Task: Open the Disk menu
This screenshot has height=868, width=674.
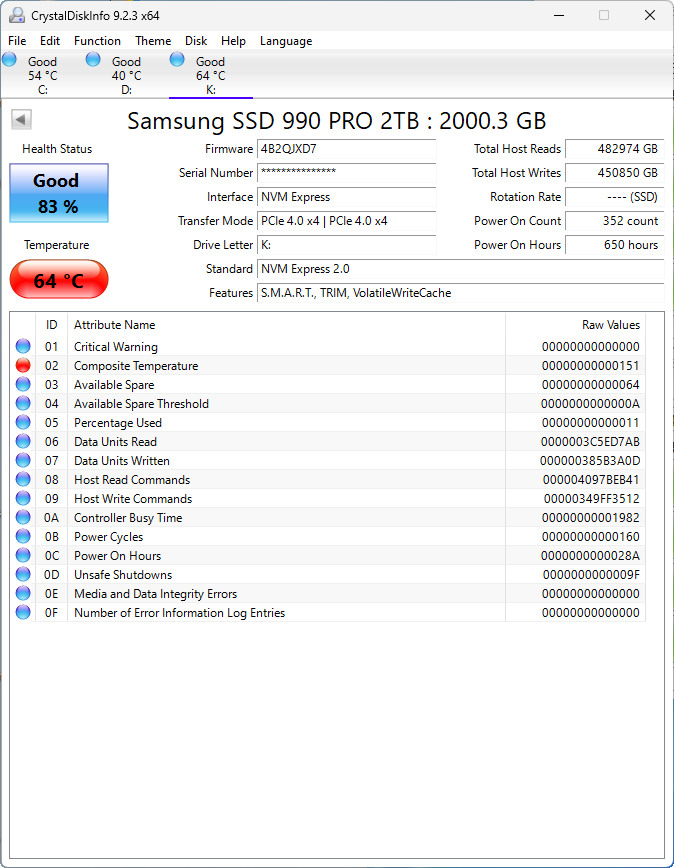Action: click(x=196, y=41)
